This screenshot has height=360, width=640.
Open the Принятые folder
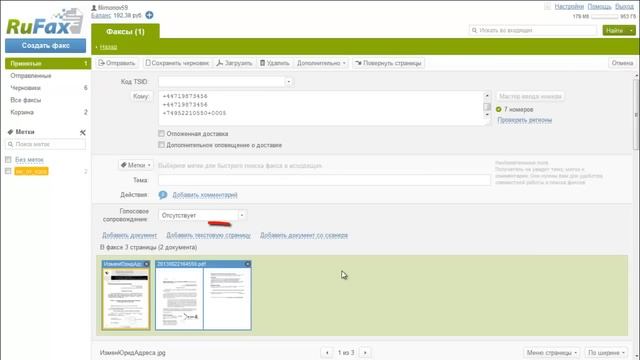click(48, 63)
